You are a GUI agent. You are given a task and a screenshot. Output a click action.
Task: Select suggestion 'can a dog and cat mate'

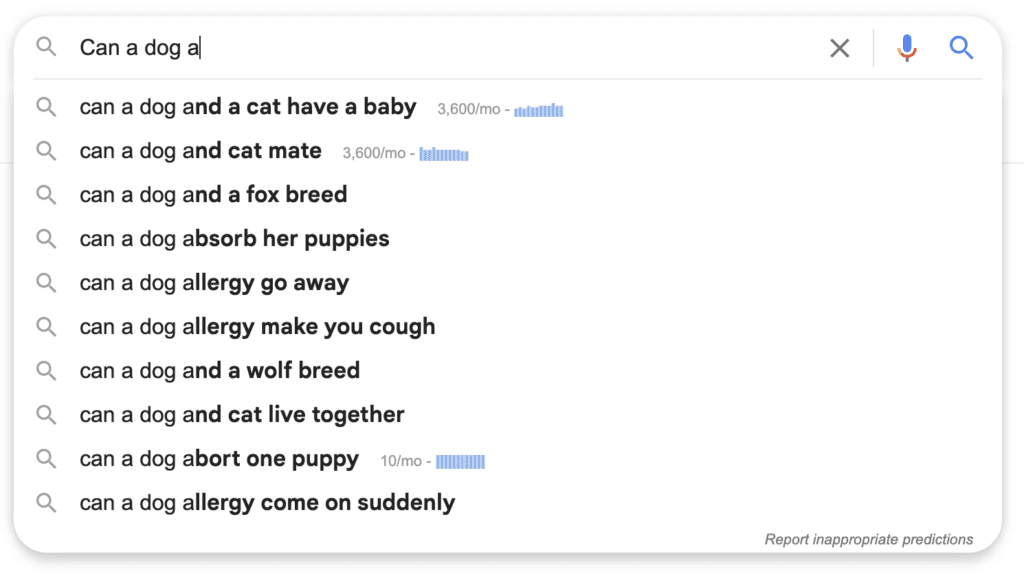pyautogui.click(x=200, y=151)
